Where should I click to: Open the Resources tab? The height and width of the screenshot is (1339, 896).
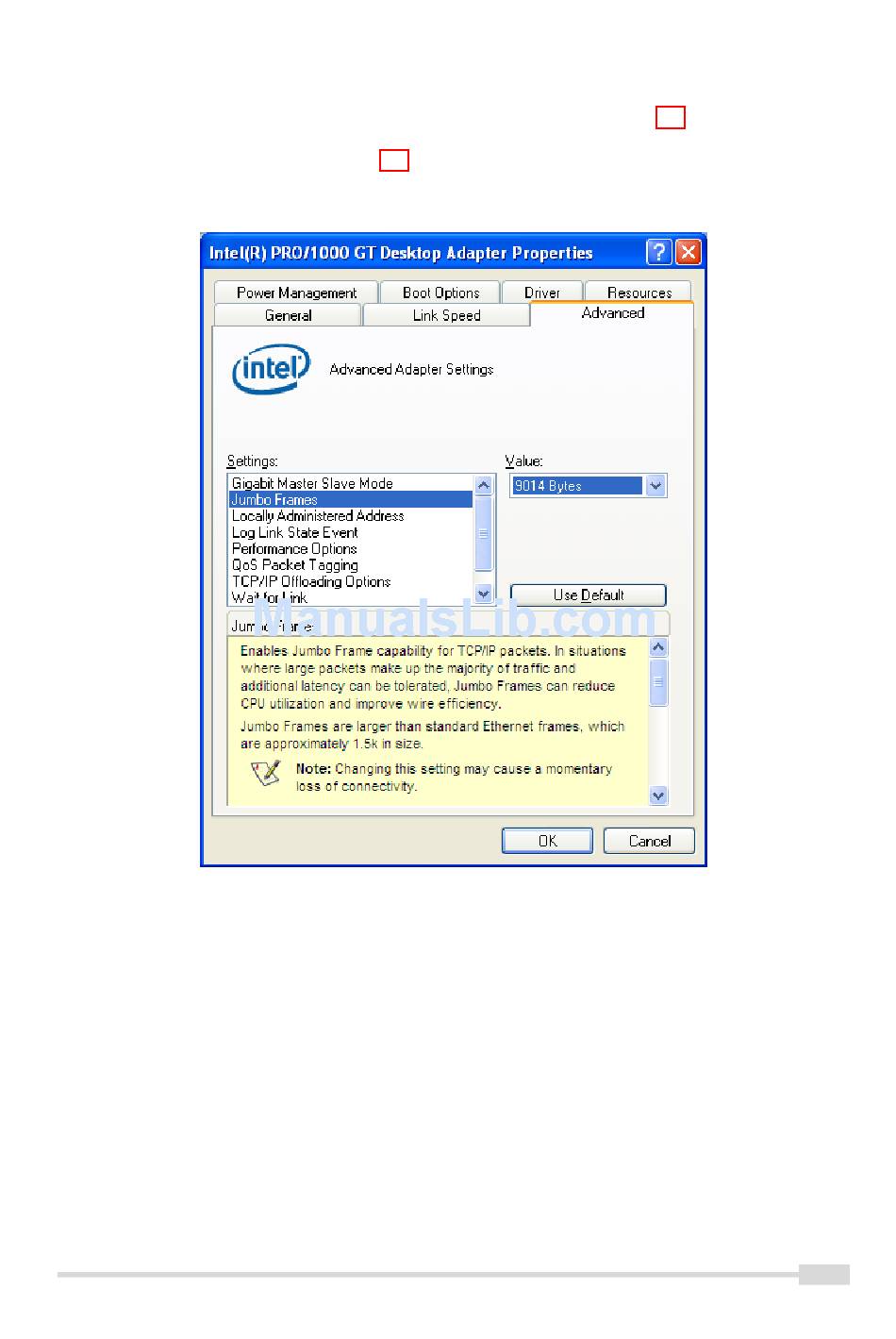639,293
